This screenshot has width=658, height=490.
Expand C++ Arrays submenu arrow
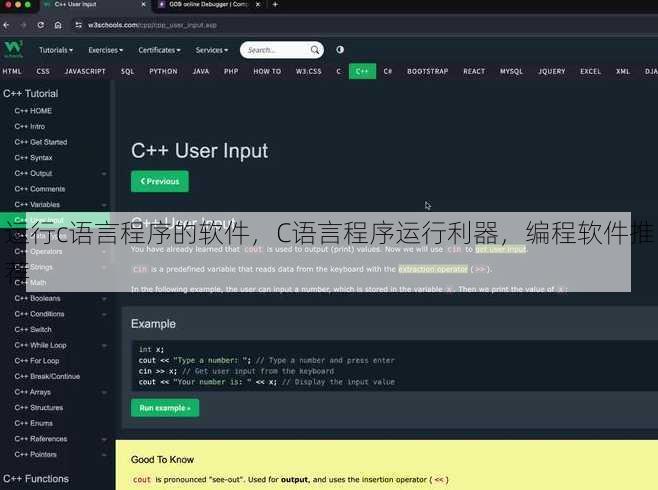[104, 392]
